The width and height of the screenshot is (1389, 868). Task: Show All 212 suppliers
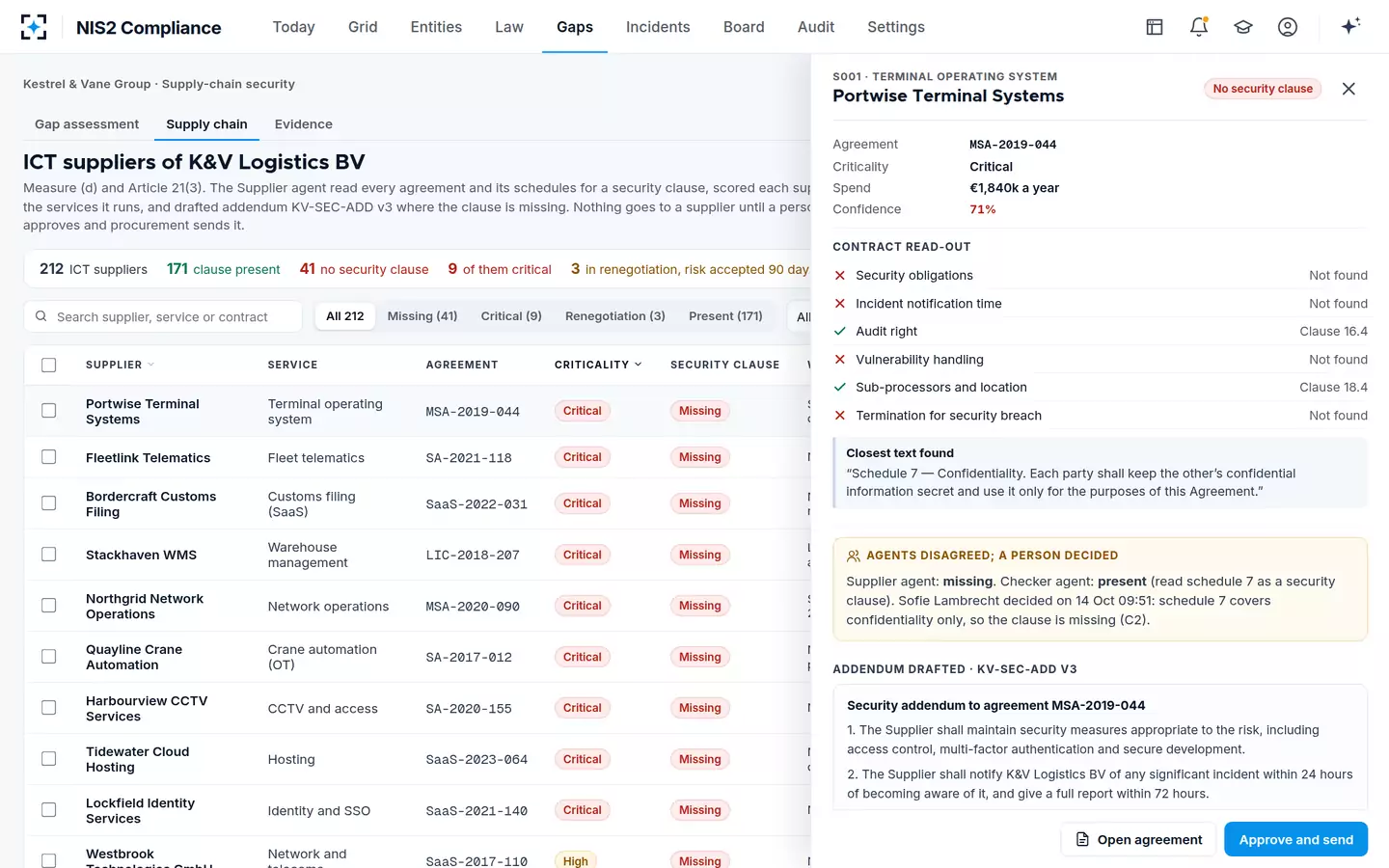tap(345, 316)
